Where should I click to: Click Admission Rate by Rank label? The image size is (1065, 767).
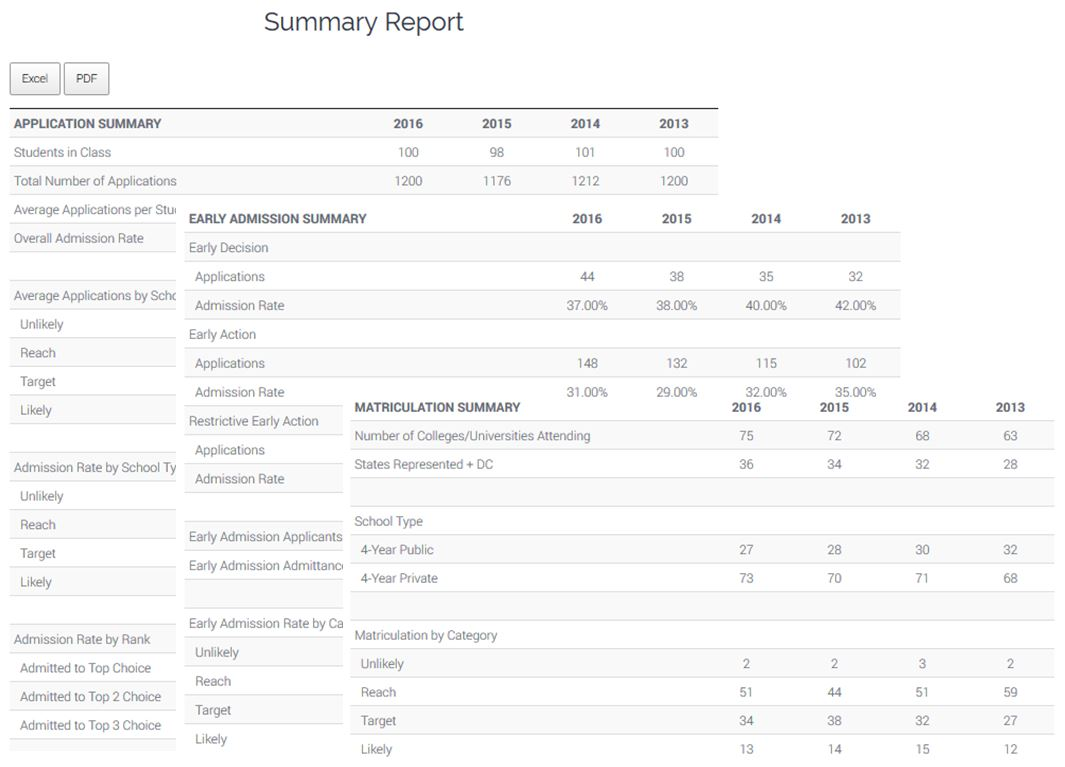coord(82,639)
